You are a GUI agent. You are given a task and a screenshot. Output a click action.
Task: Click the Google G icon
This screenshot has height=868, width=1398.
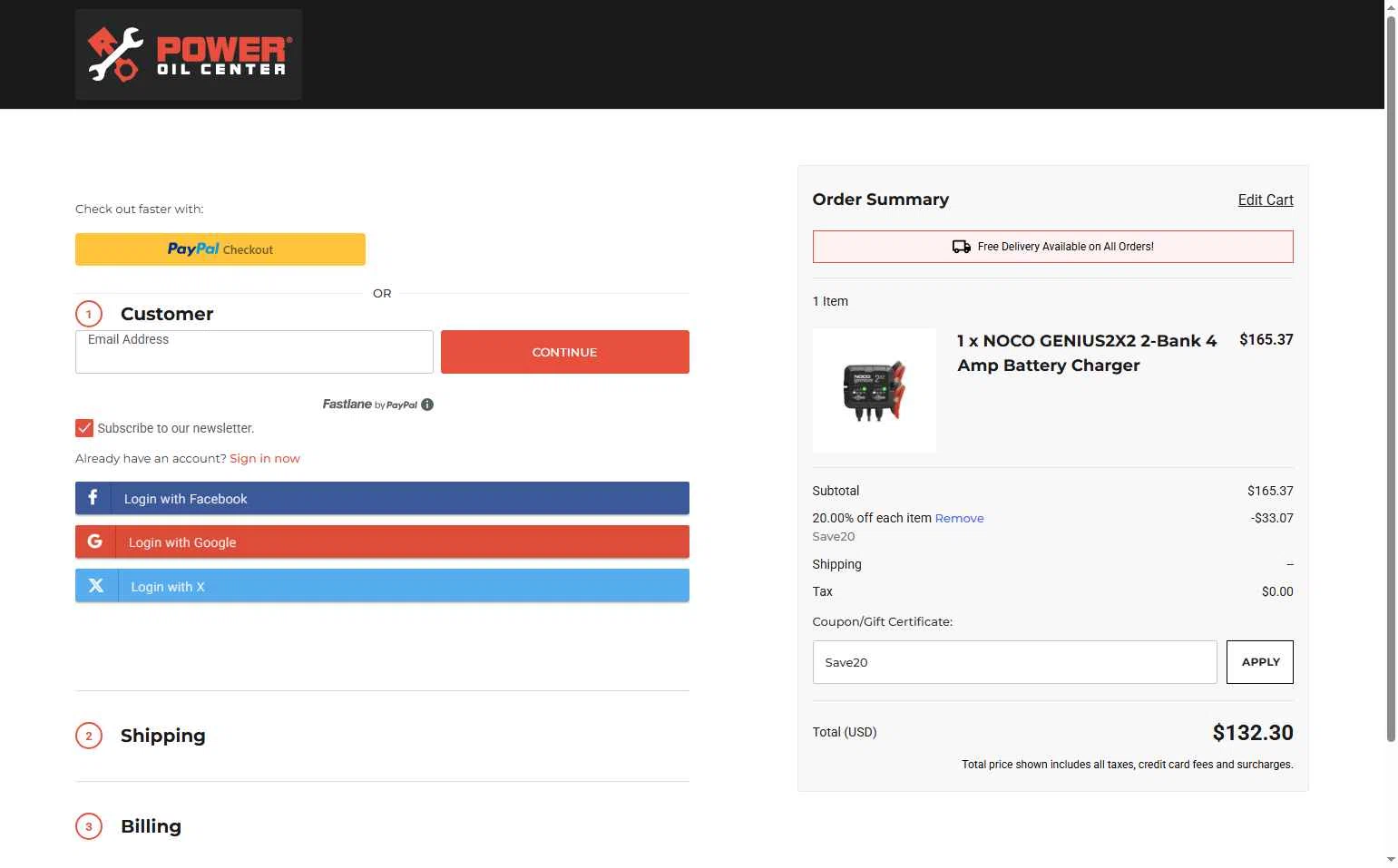(94, 541)
